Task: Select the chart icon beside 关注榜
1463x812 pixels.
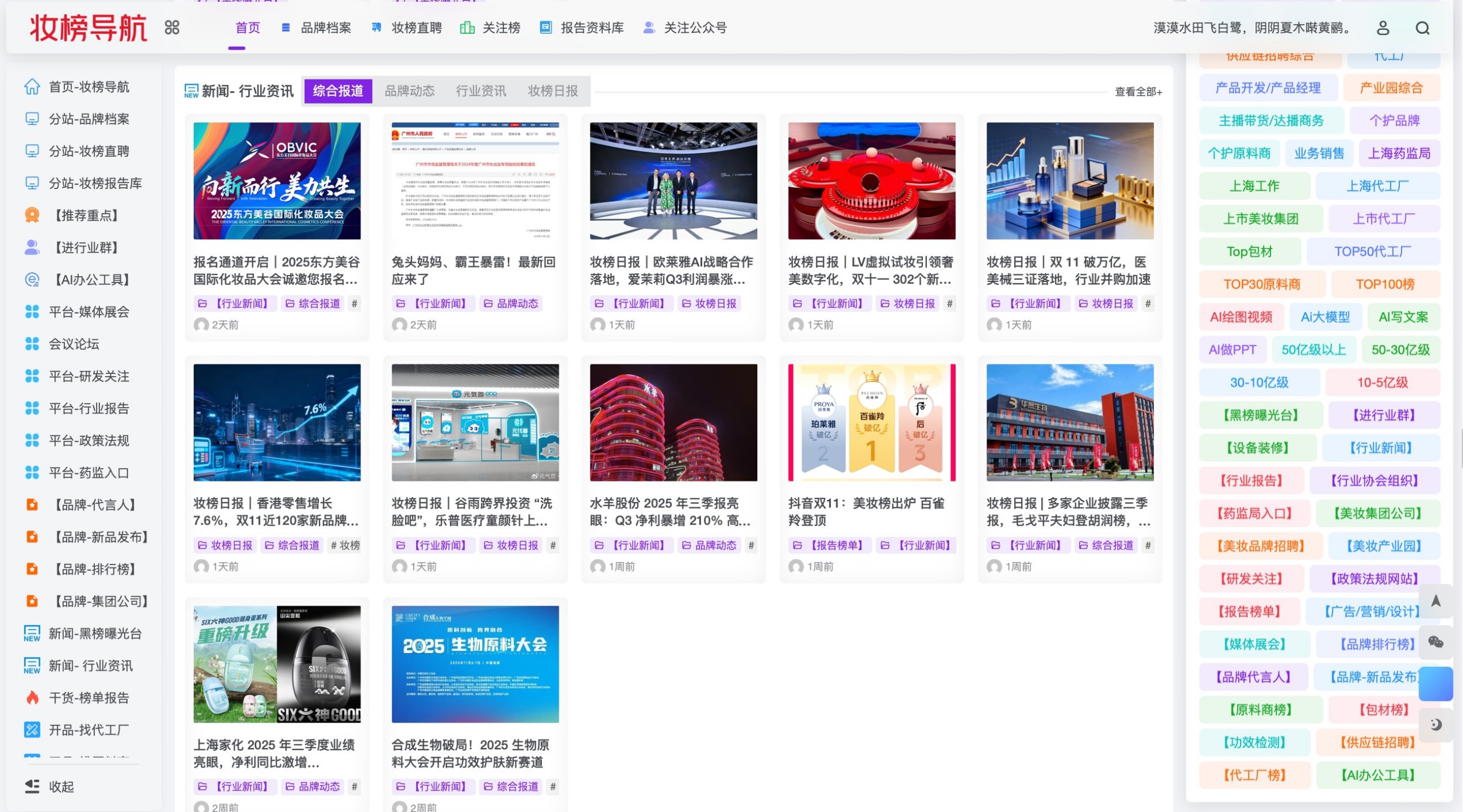Action: tap(466, 27)
